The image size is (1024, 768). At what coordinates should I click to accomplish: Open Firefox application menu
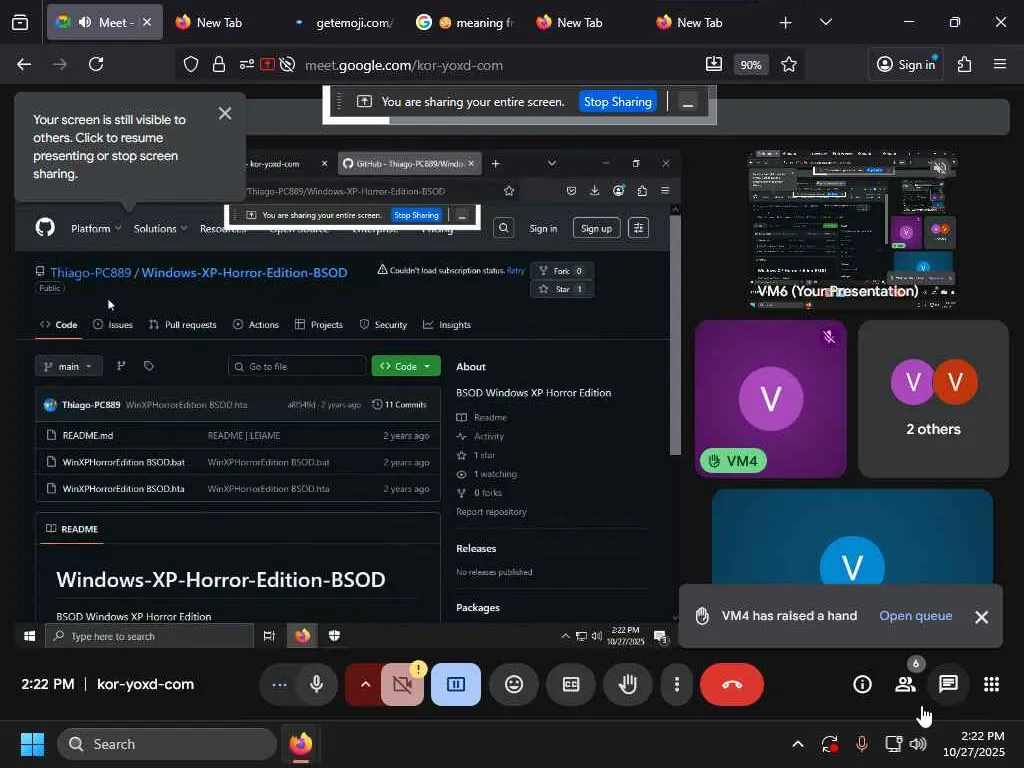pos(1000,64)
